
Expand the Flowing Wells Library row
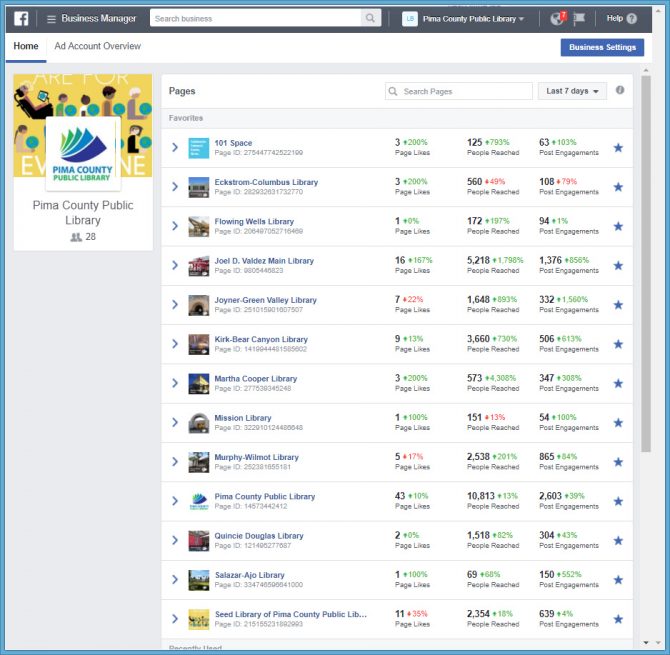pyautogui.click(x=175, y=226)
